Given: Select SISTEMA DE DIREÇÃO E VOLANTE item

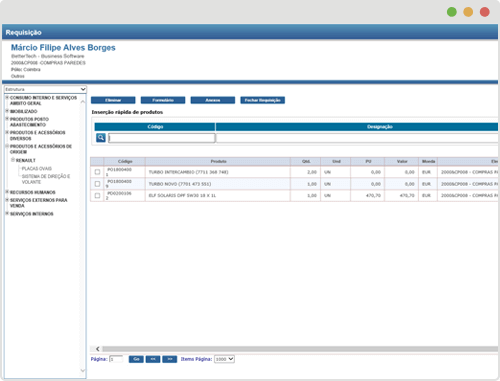Looking at the screenshot, I should [46, 179].
